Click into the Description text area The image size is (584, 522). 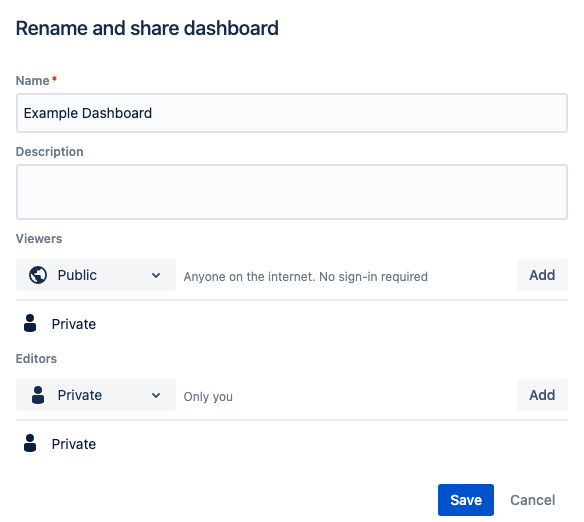point(292,192)
